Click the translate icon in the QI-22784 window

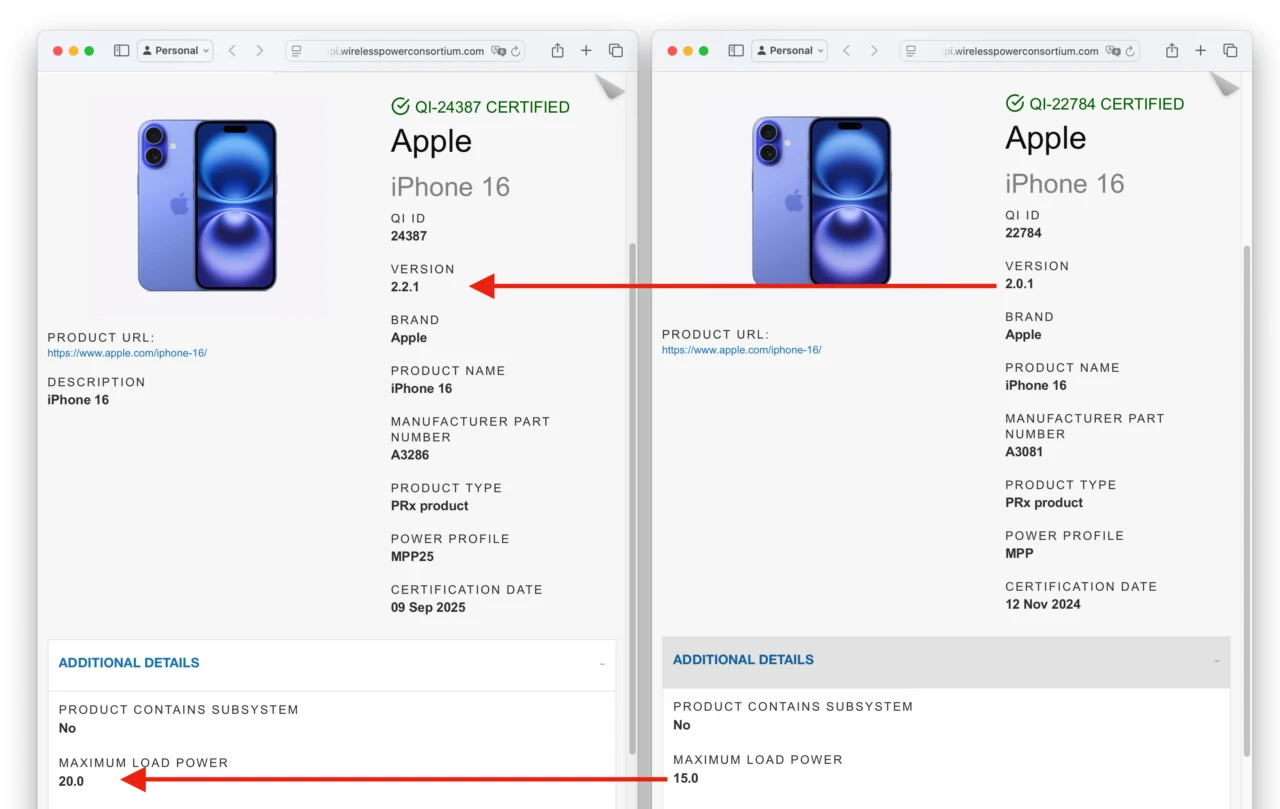point(1112,51)
